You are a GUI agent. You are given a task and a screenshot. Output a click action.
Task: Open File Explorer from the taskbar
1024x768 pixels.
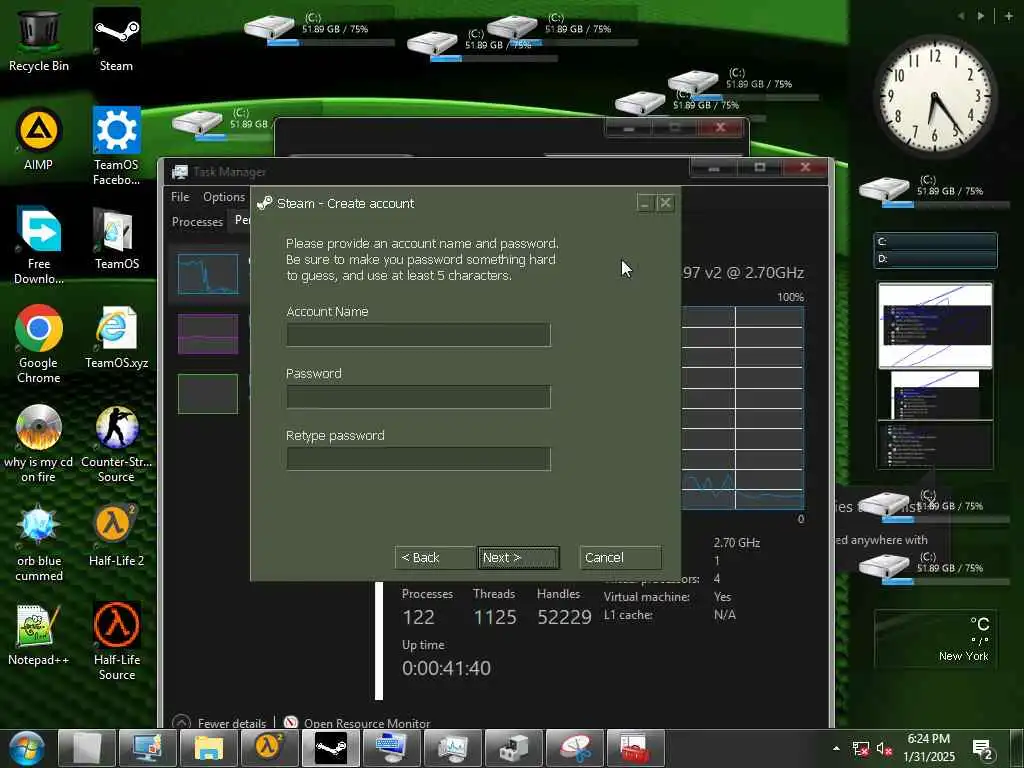pyautogui.click(x=209, y=748)
